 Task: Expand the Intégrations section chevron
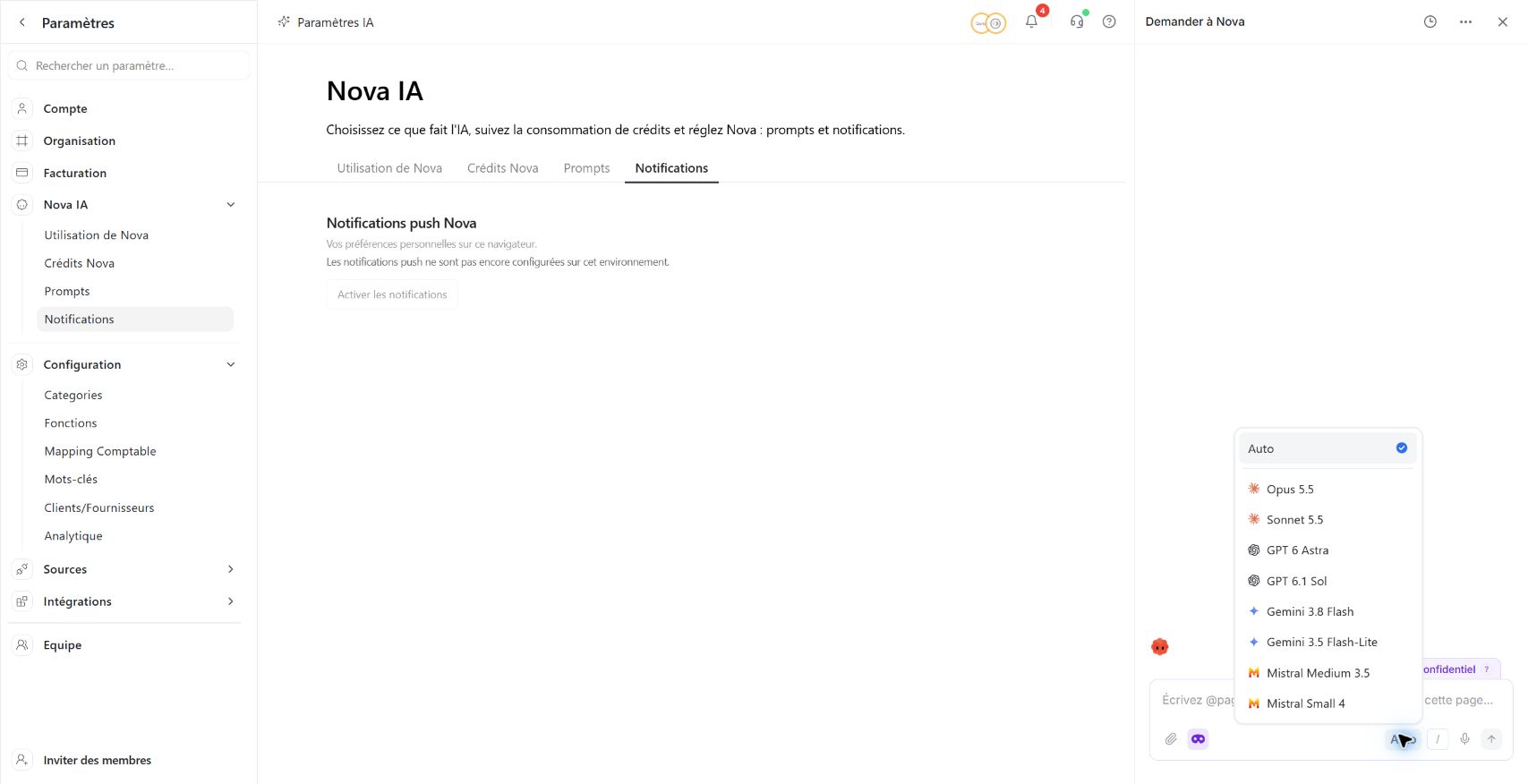[x=231, y=601]
